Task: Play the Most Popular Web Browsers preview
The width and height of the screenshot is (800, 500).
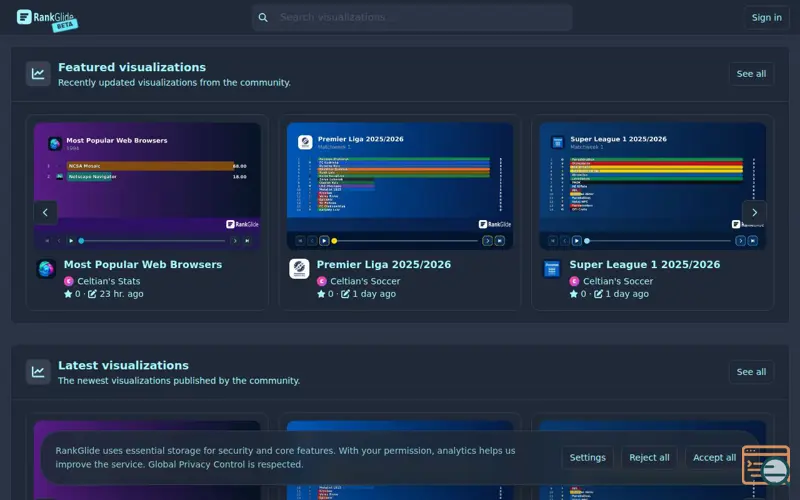Action: pyautogui.click(x=71, y=241)
